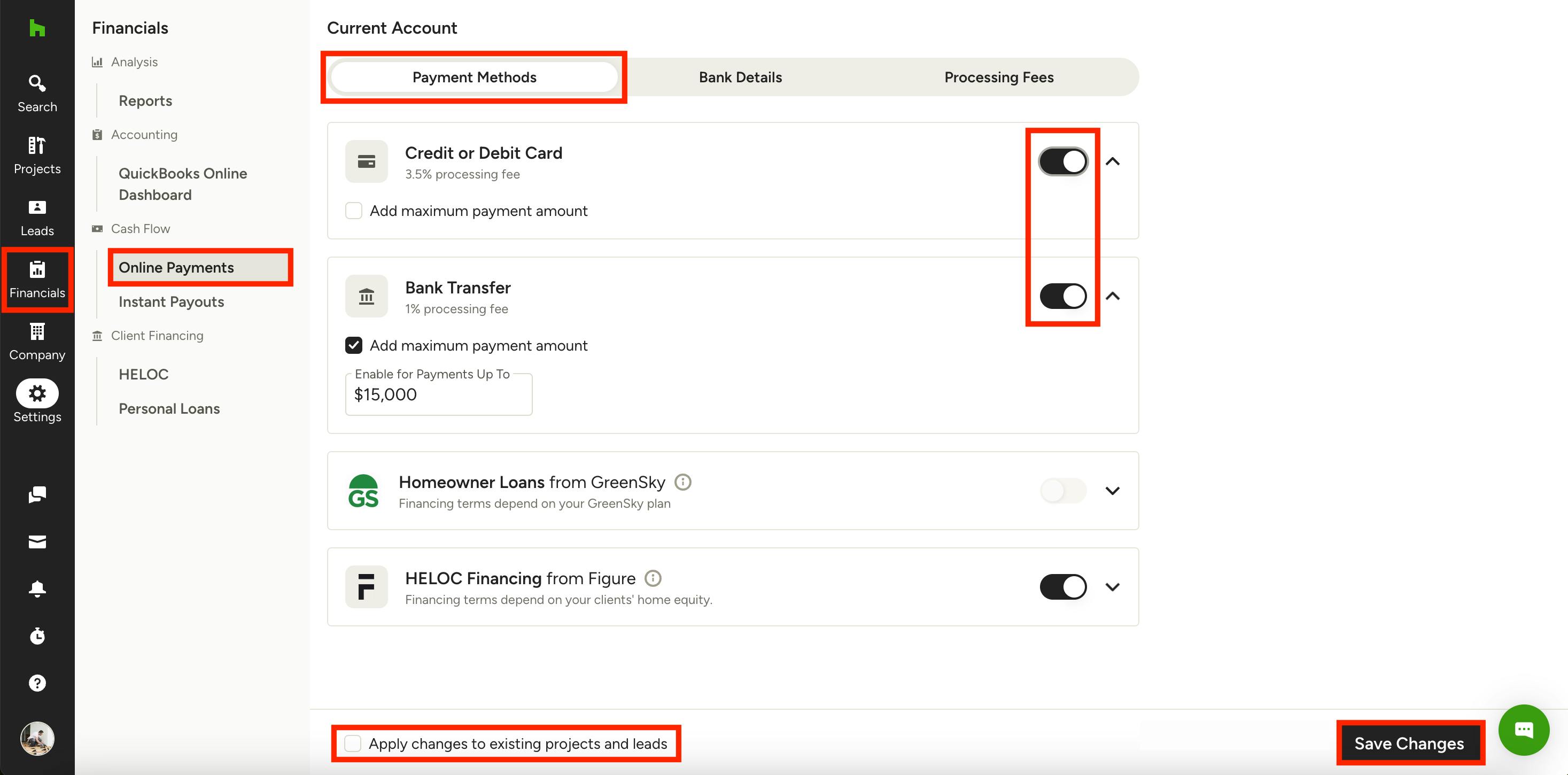Collapse the Credit or Debit Card section
Image resolution: width=1568 pixels, height=775 pixels.
(1112, 161)
